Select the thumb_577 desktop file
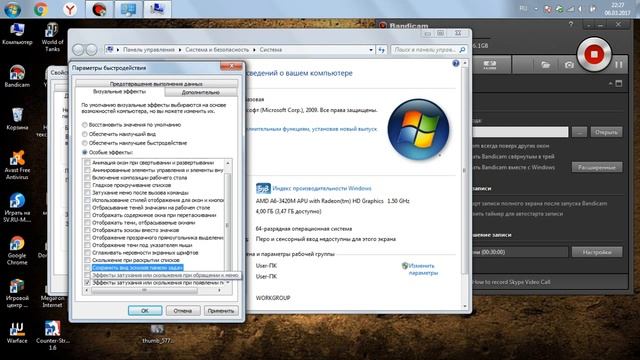This screenshot has width=640, height=360. (x=157, y=335)
